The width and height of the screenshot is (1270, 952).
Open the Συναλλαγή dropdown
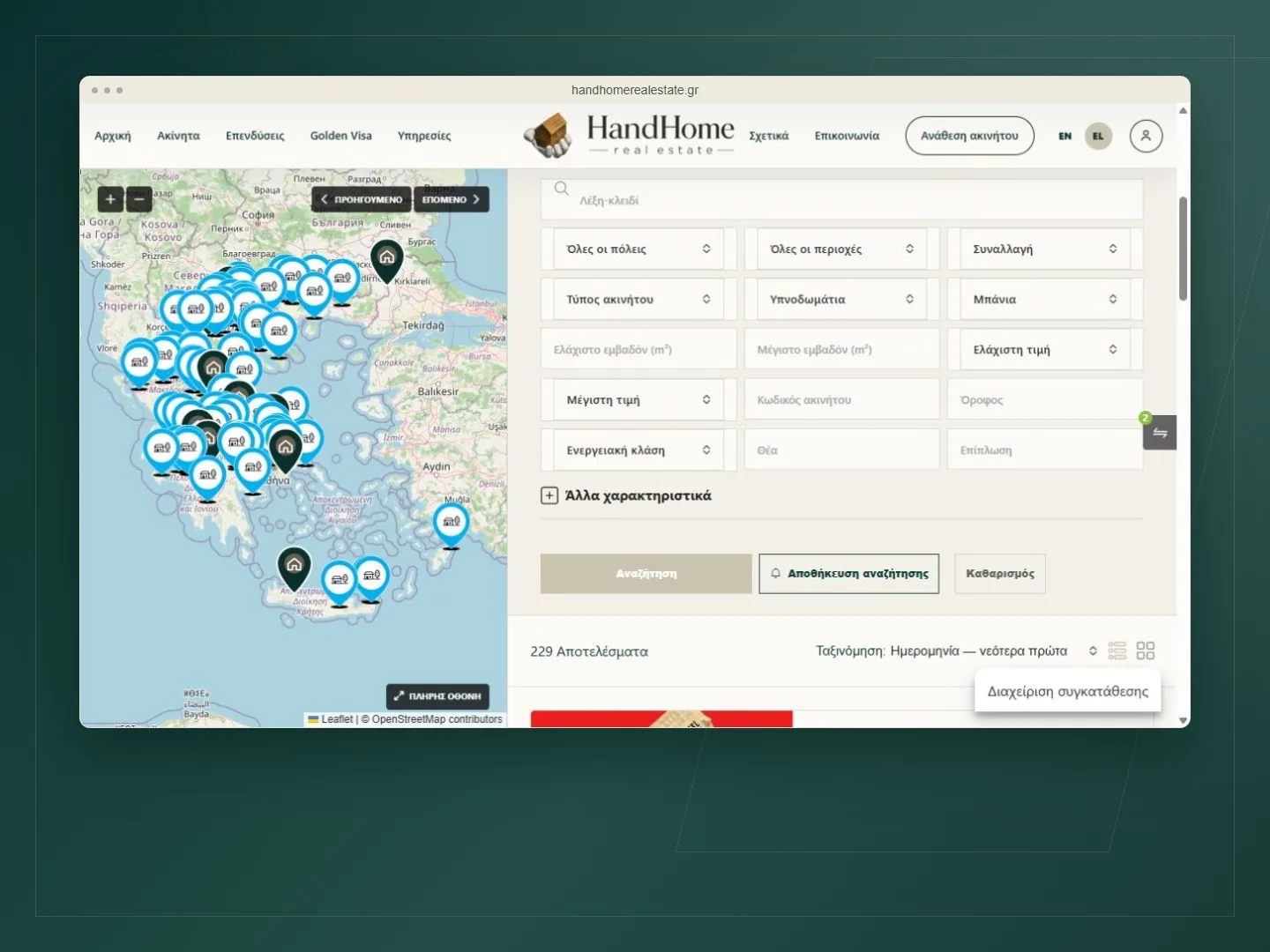point(1045,249)
